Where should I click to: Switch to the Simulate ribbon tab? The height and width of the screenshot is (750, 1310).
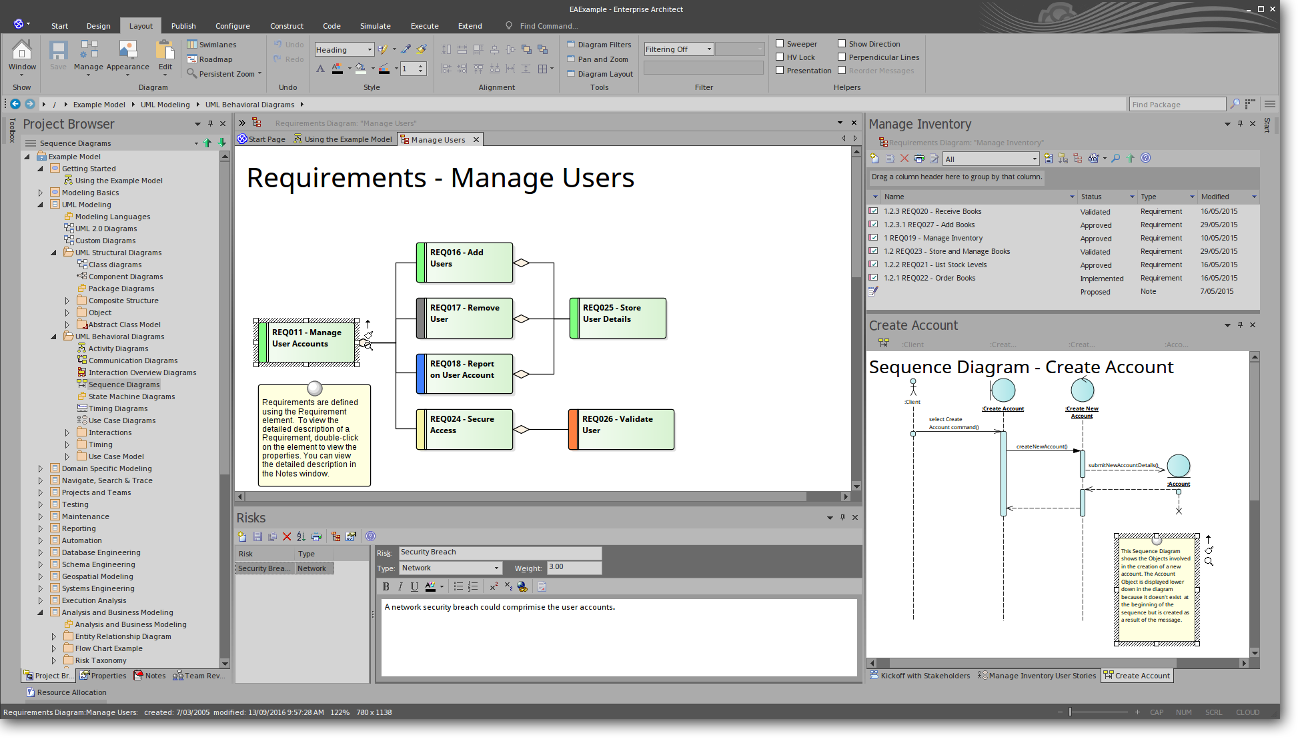click(376, 26)
